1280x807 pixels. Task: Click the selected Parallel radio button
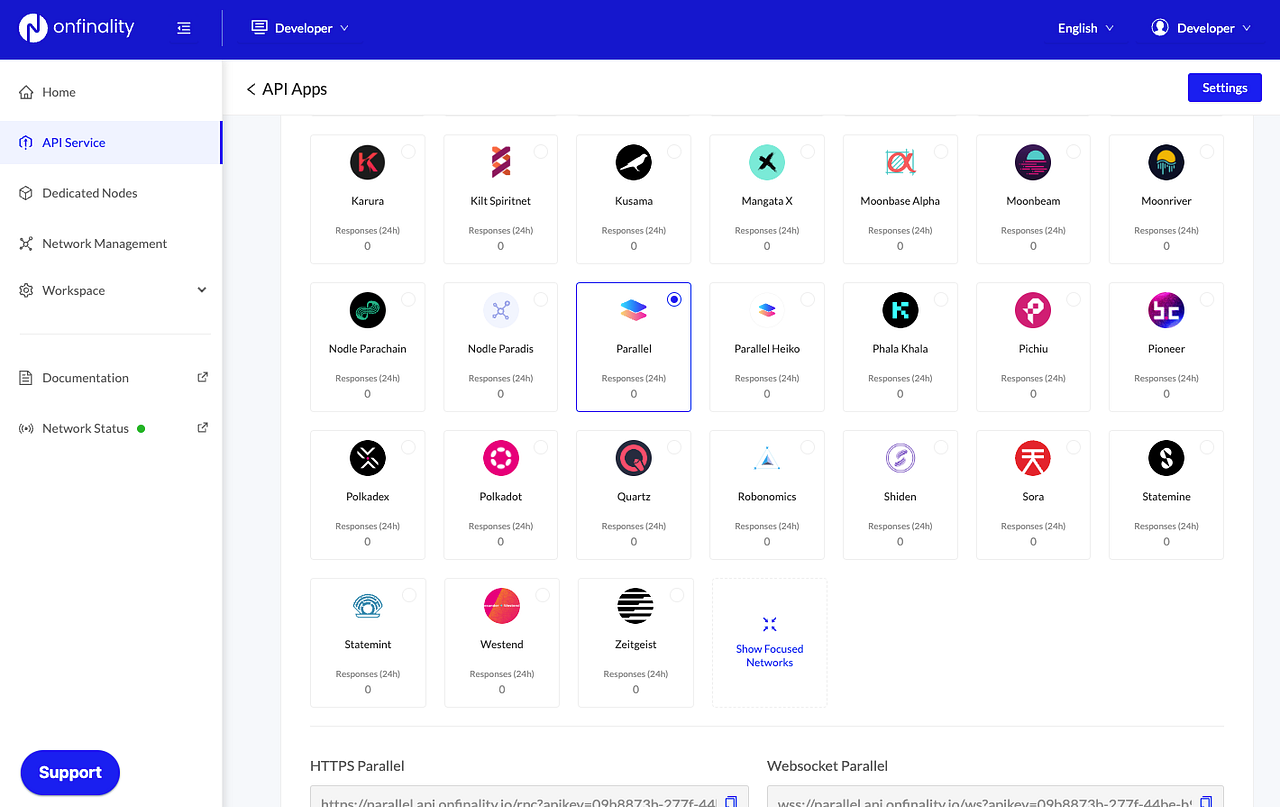(674, 299)
